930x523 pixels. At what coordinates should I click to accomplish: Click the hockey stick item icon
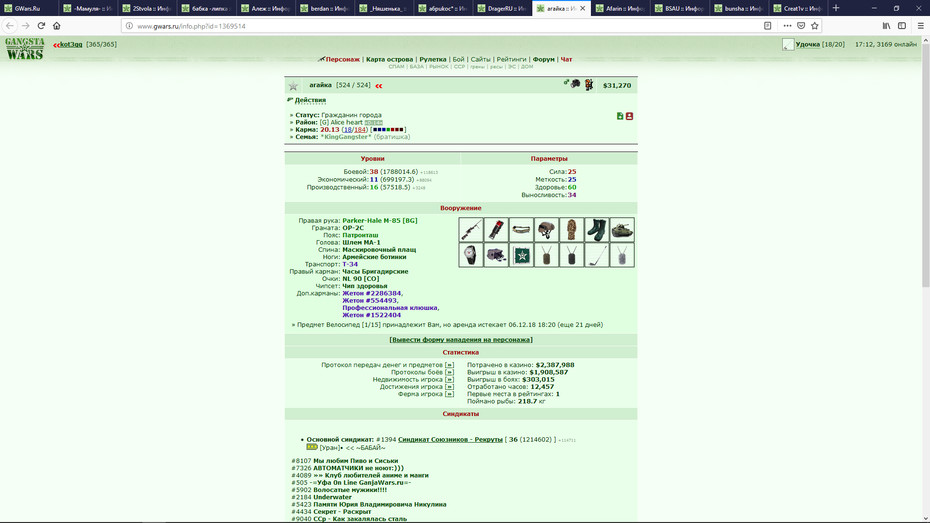click(x=597, y=255)
